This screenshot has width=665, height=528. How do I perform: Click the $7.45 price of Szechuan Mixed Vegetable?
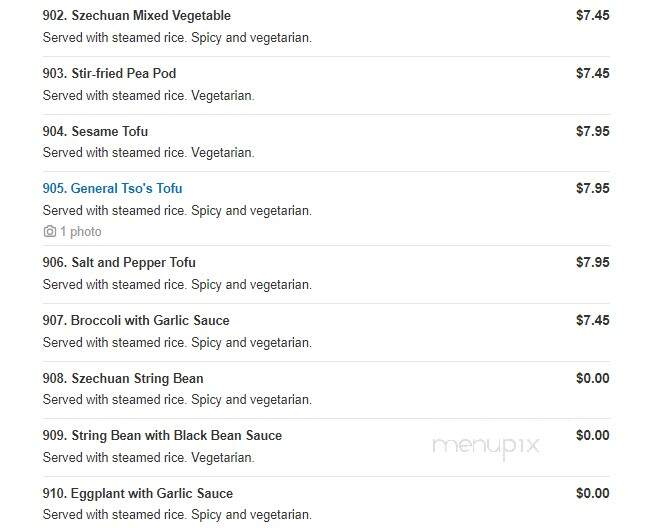tap(592, 16)
